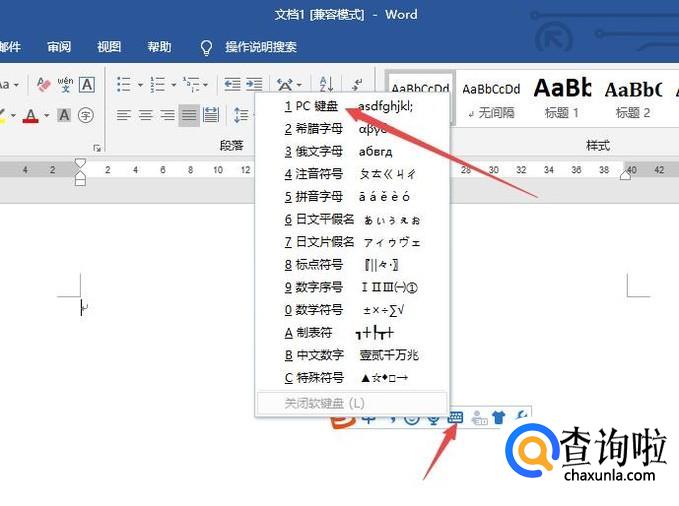Toggle character shading button
Viewport: 679px width, 506px height.
[64, 115]
